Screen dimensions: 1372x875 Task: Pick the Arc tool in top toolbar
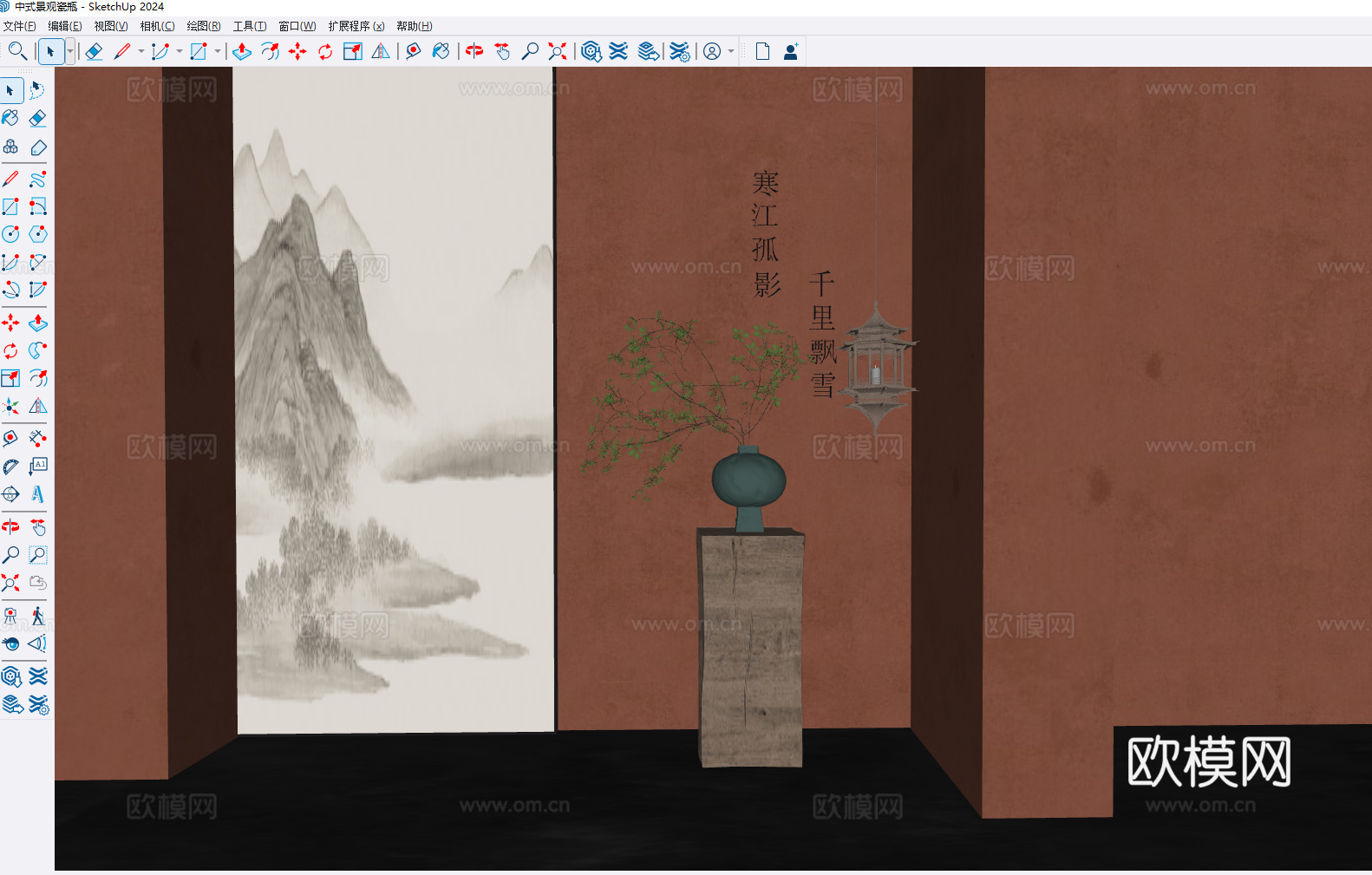[x=160, y=51]
